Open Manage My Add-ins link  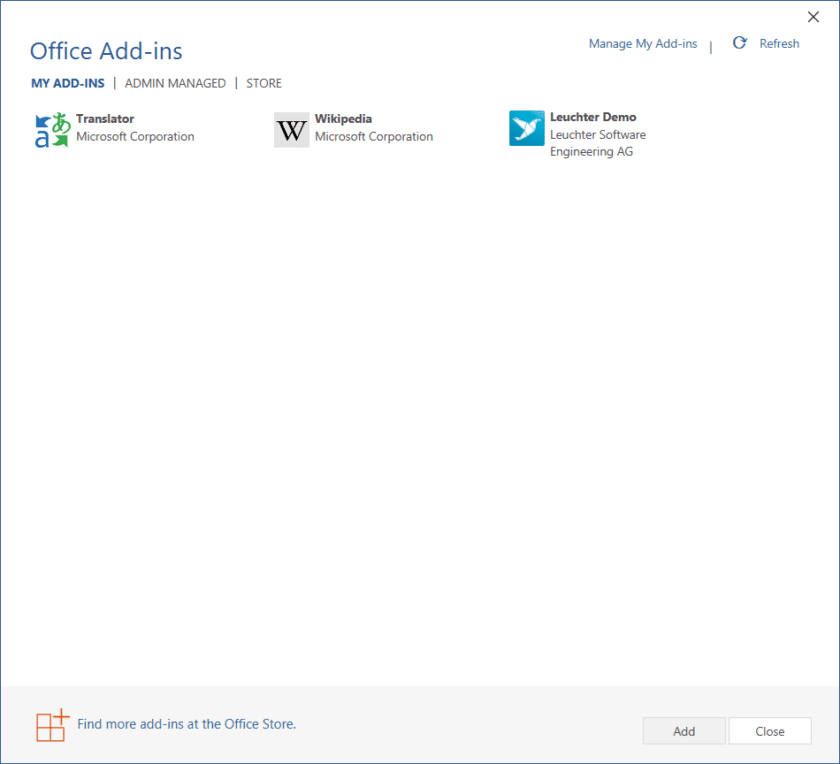[643, 43]
